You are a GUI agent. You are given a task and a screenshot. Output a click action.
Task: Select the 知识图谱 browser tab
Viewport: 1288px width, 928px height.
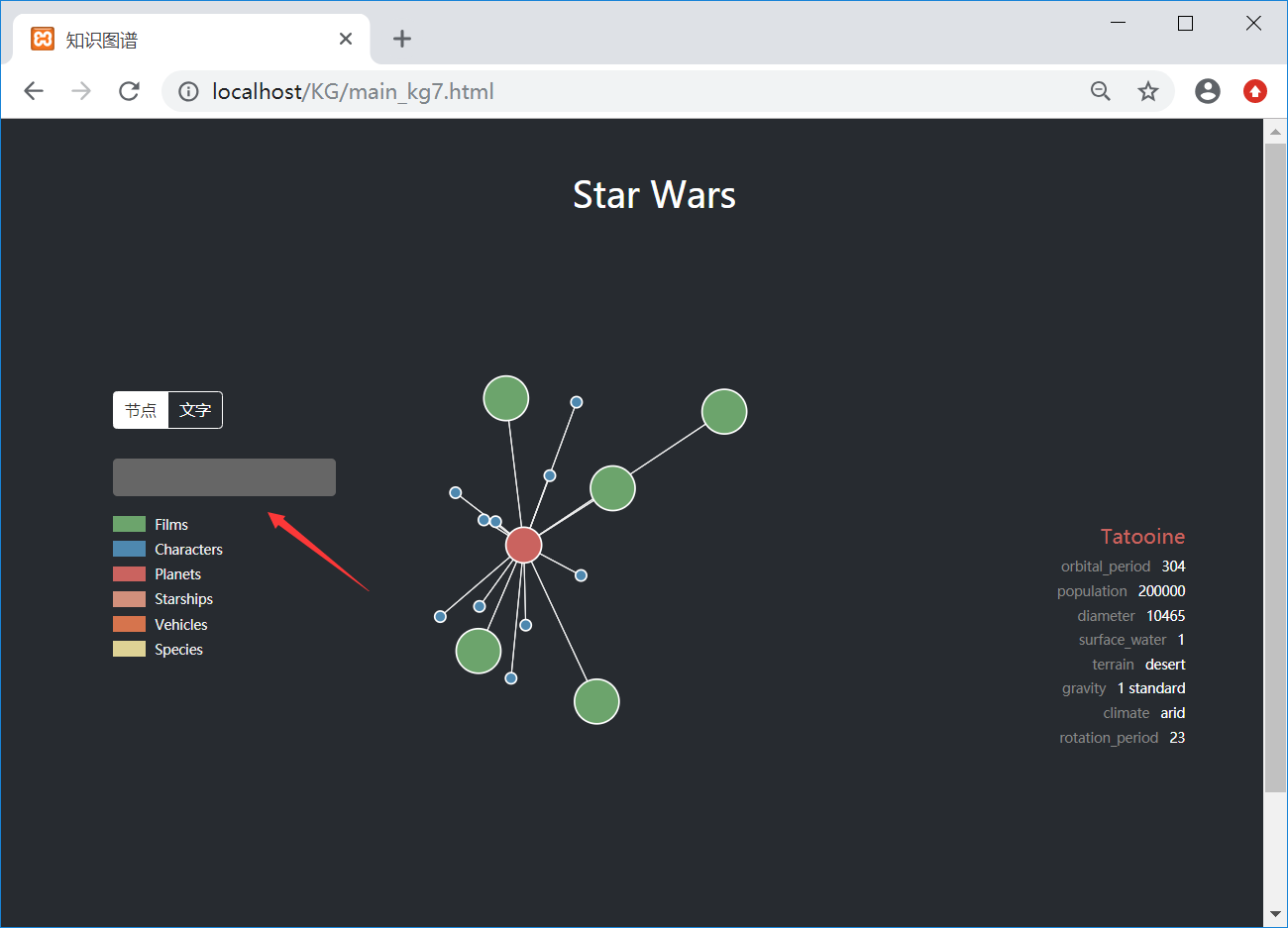click(x=191, y=40)
